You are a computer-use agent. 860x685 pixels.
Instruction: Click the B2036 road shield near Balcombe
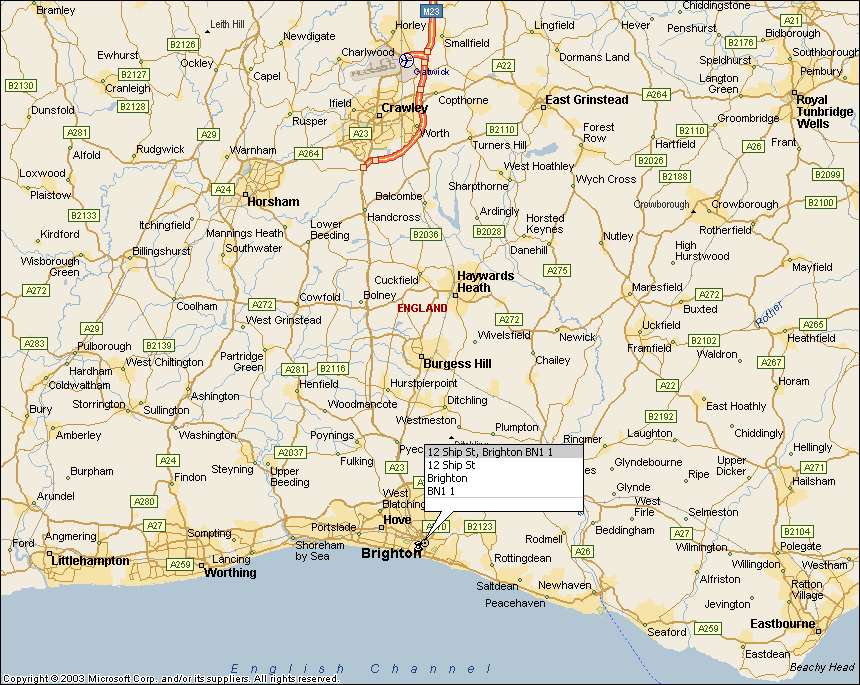425,234
